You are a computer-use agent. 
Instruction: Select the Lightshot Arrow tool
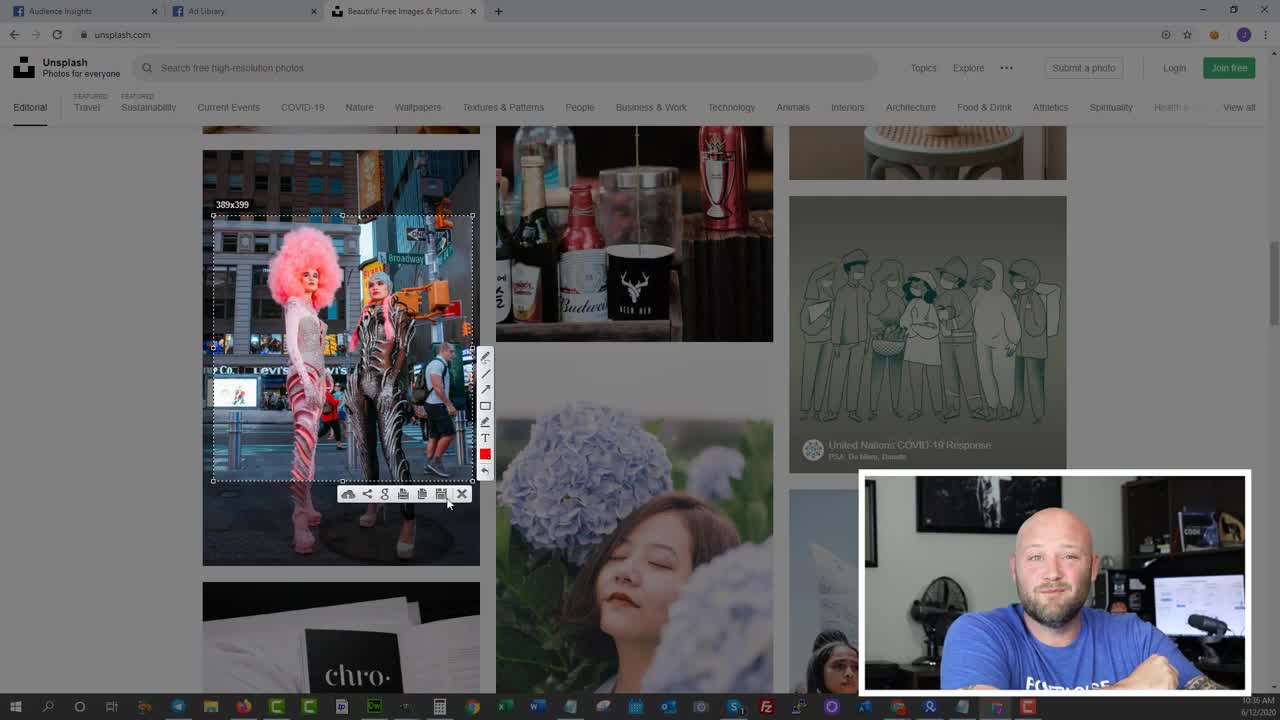[x=485, y=389]
